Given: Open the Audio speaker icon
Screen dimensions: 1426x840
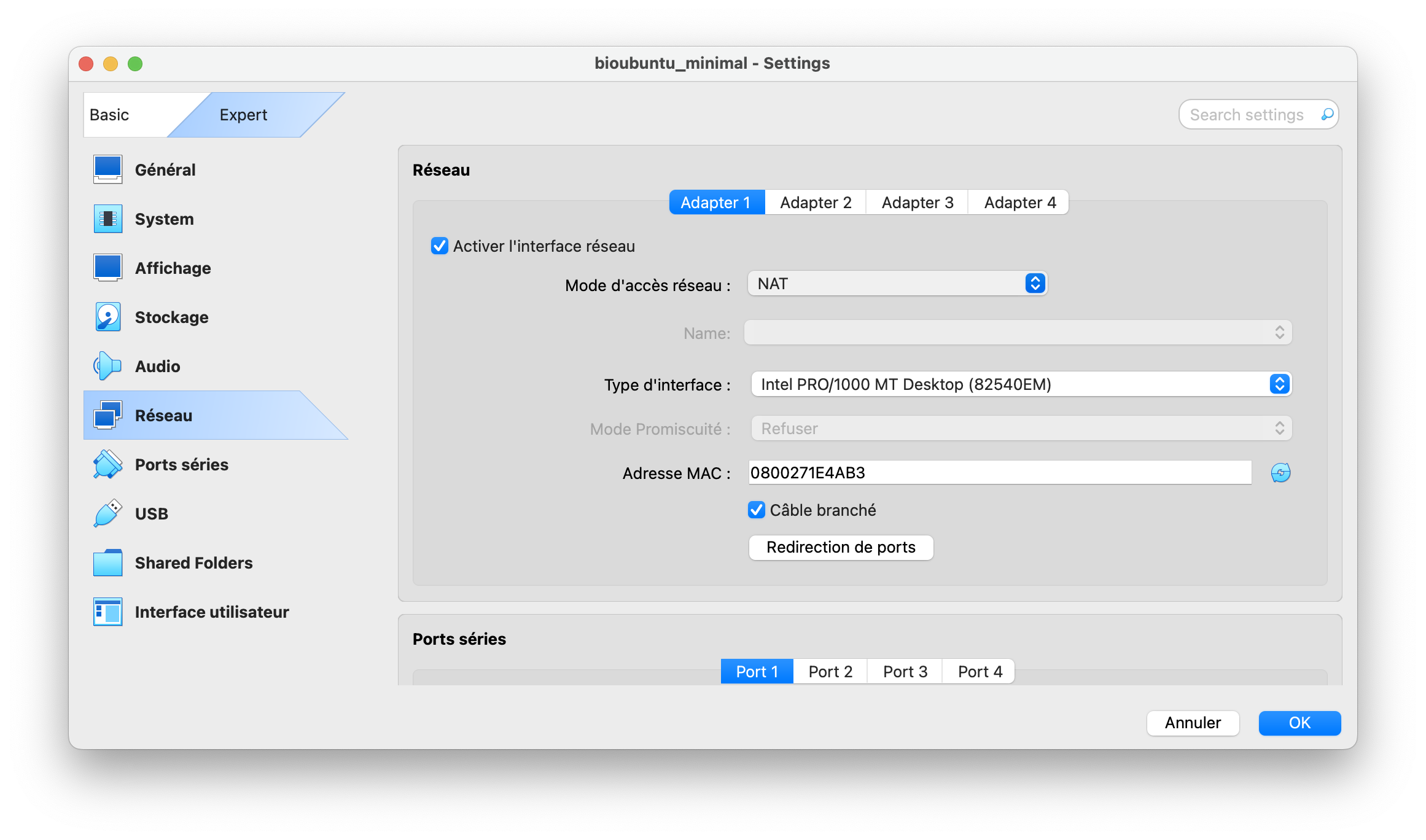Looking at the screenshot, I should (107, 366).
